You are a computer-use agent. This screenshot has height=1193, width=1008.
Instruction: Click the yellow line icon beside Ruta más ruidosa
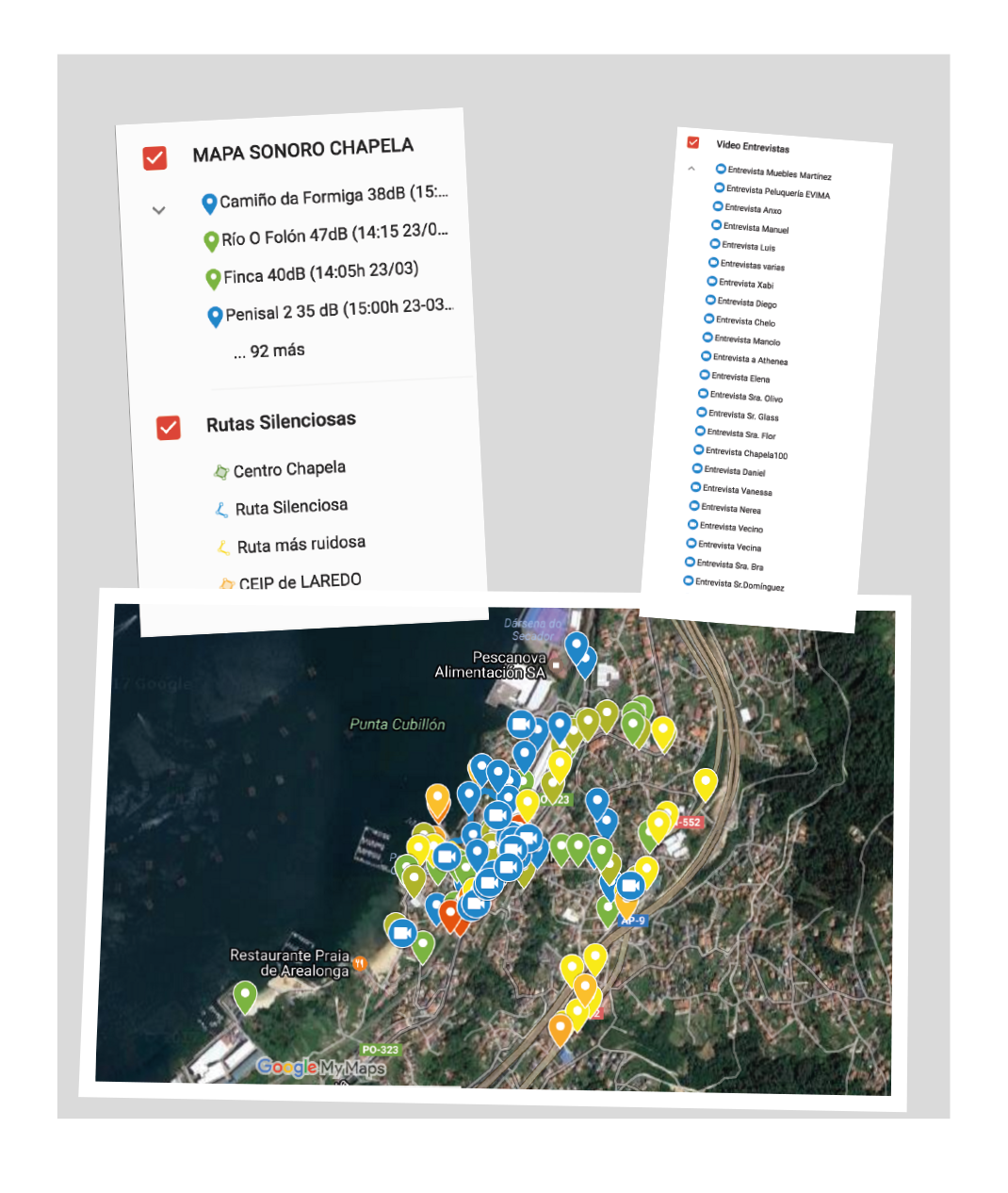point(223,547)
